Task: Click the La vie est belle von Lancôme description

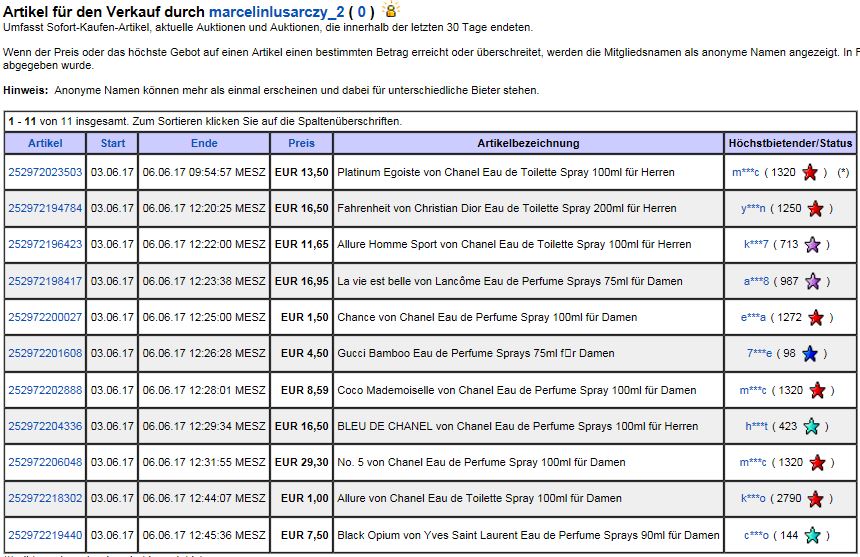Action: point(510,281)
